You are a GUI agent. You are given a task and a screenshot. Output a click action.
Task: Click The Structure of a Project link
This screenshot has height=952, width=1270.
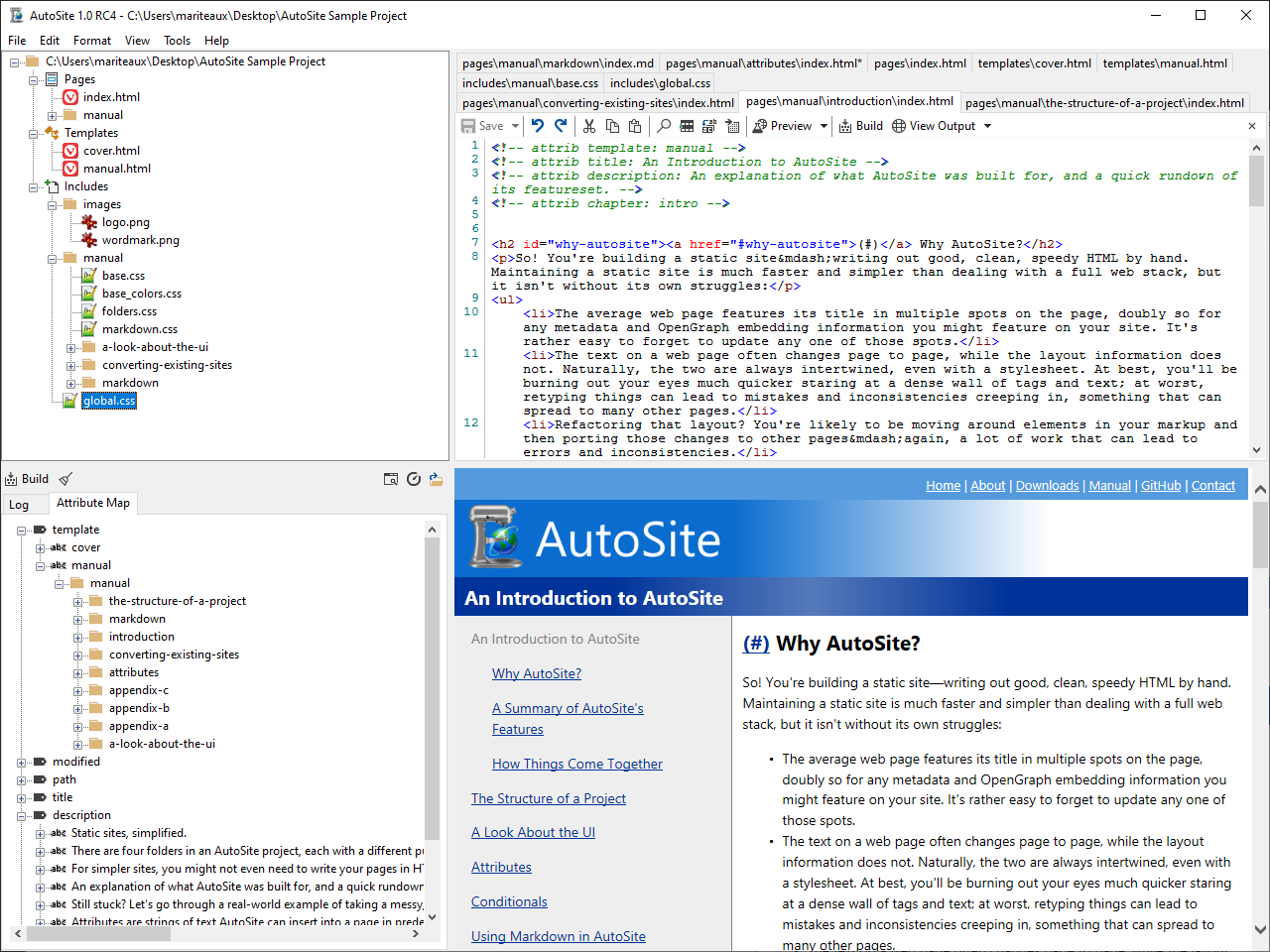tap(549, 798)
